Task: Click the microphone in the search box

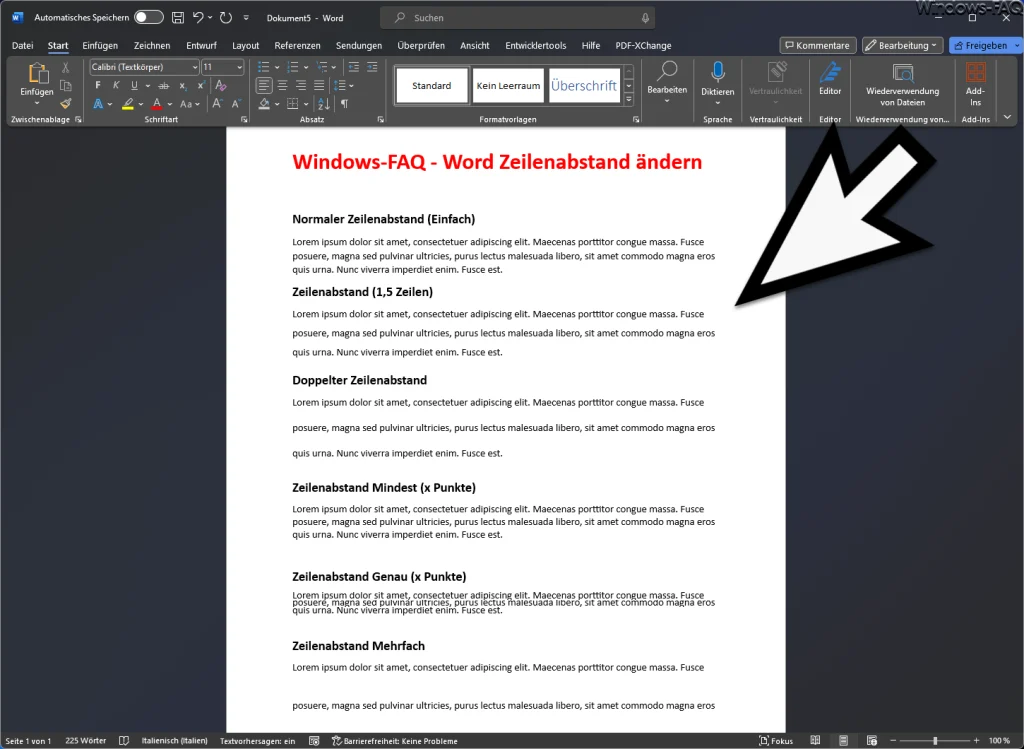Action: click(645, 18)
